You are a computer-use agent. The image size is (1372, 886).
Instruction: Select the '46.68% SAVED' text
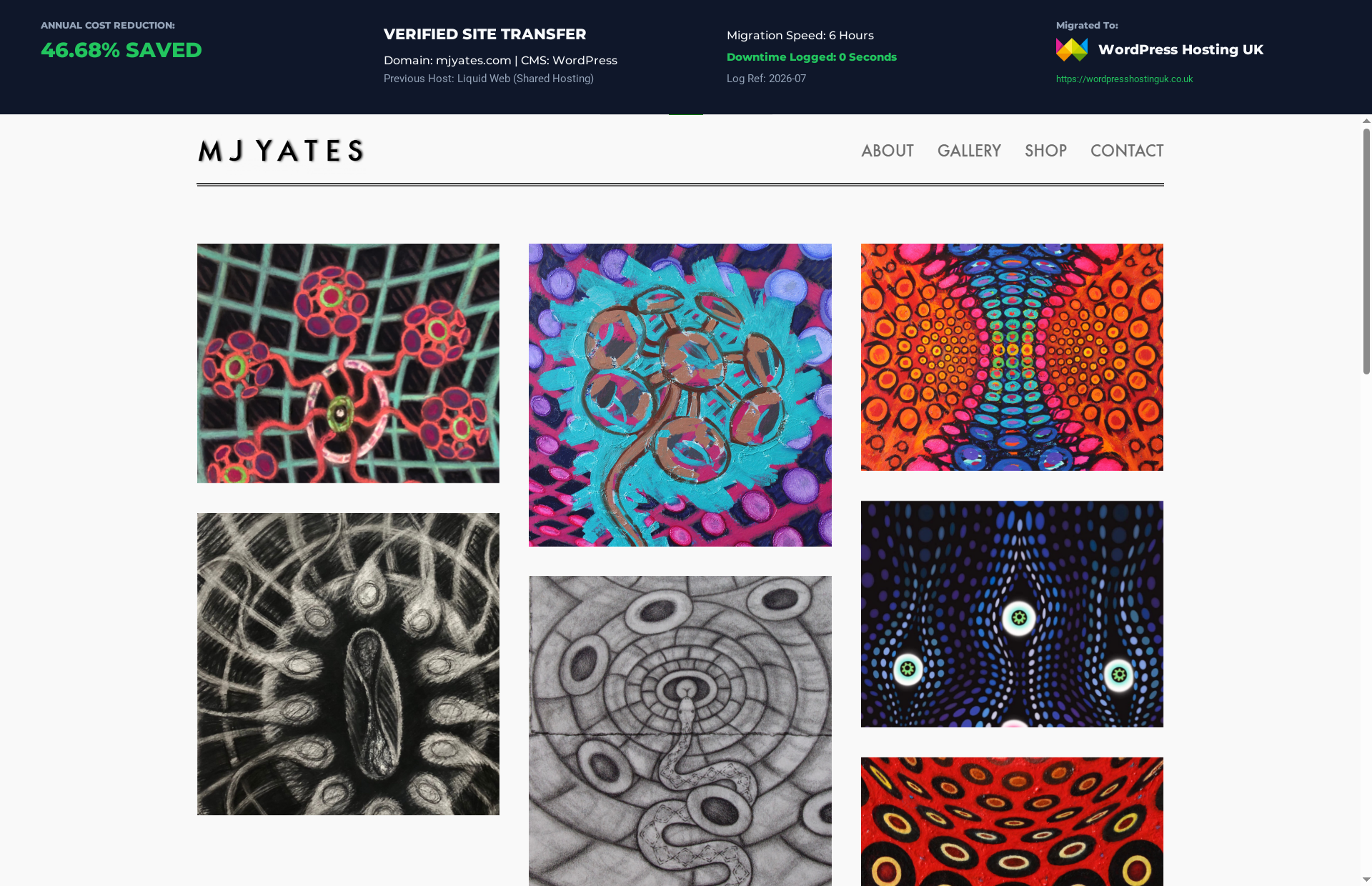pos(121,50)
